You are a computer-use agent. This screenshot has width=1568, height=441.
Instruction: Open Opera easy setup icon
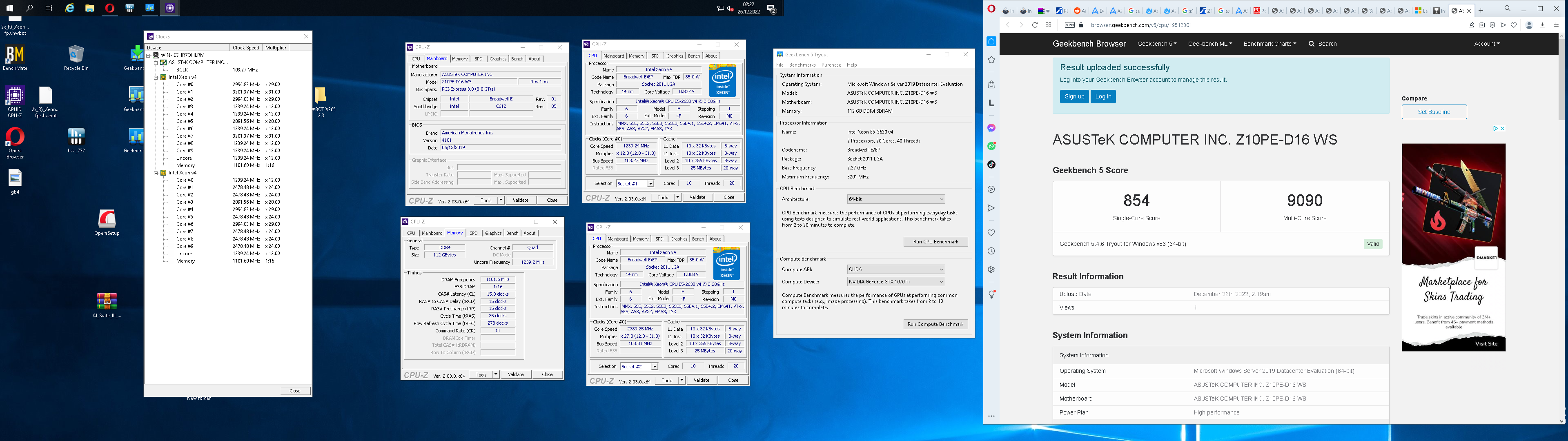click(1557, 25)
